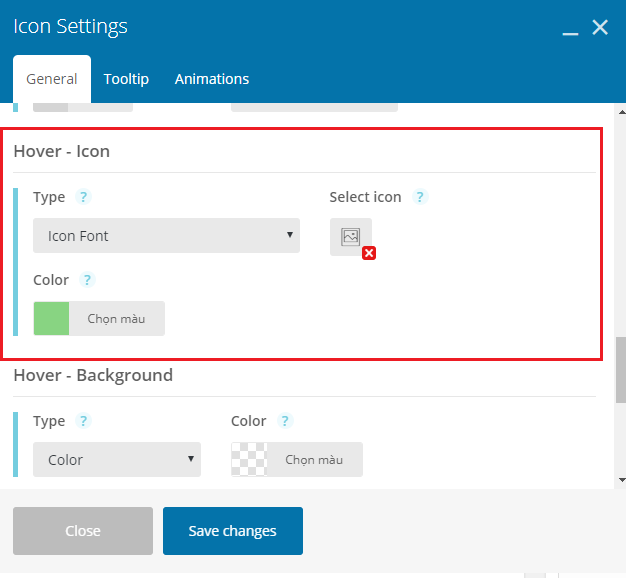Image resolution: width=626 pixels, height=578 pixels.
Task: Select the General tab
Action: 52,79
